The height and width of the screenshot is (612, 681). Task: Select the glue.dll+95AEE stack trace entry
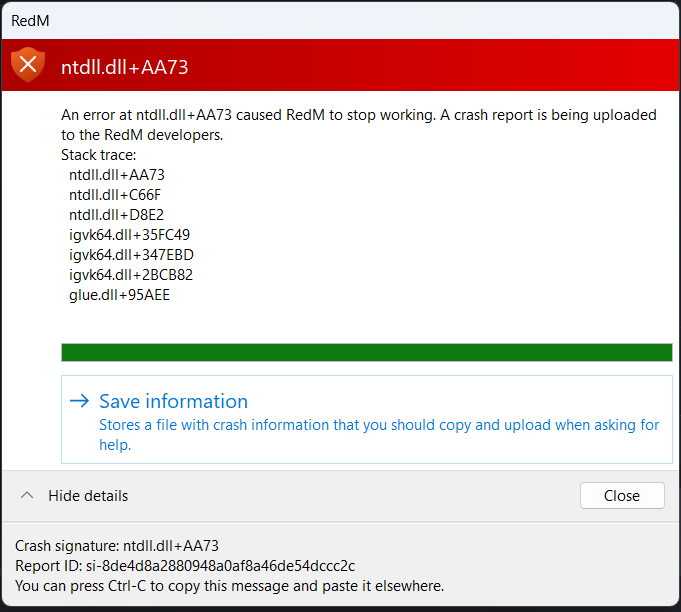119,295
